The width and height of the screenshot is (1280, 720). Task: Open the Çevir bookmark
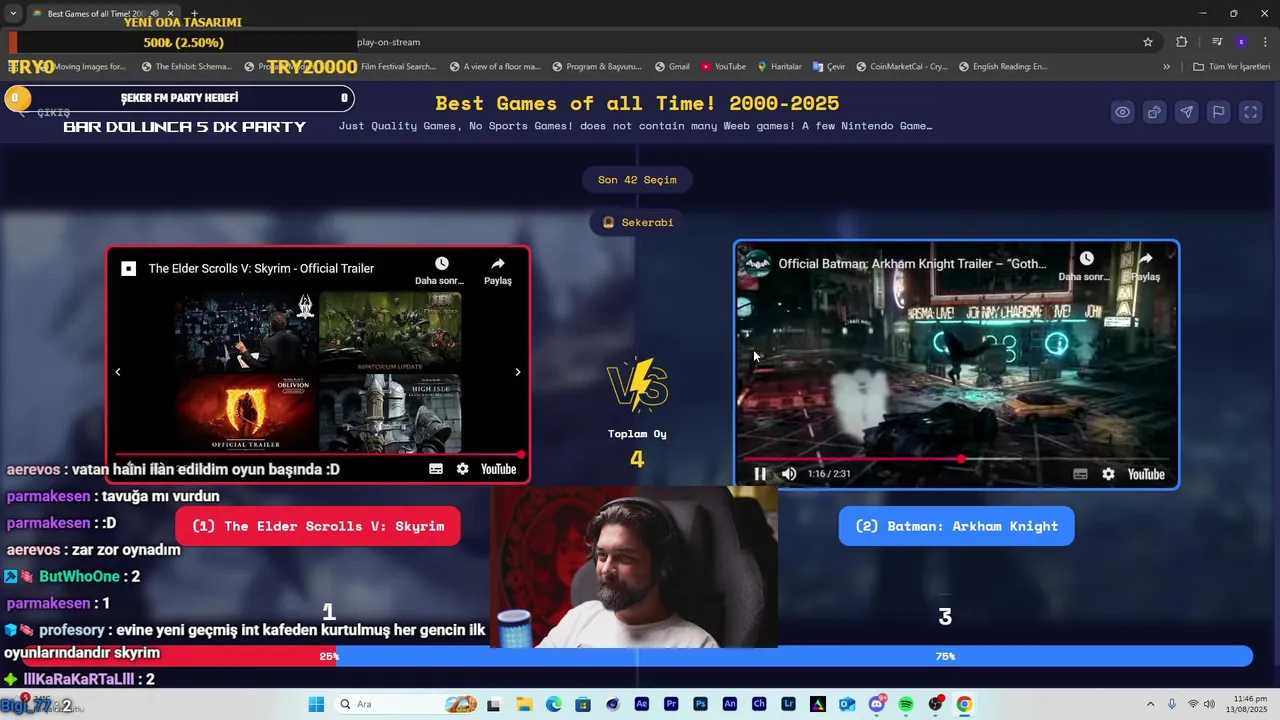[x=829, y=67]
